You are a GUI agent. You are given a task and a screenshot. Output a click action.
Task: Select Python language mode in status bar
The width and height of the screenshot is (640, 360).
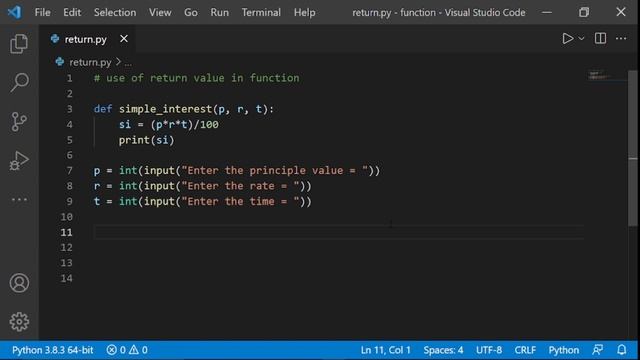coord(563,350)
